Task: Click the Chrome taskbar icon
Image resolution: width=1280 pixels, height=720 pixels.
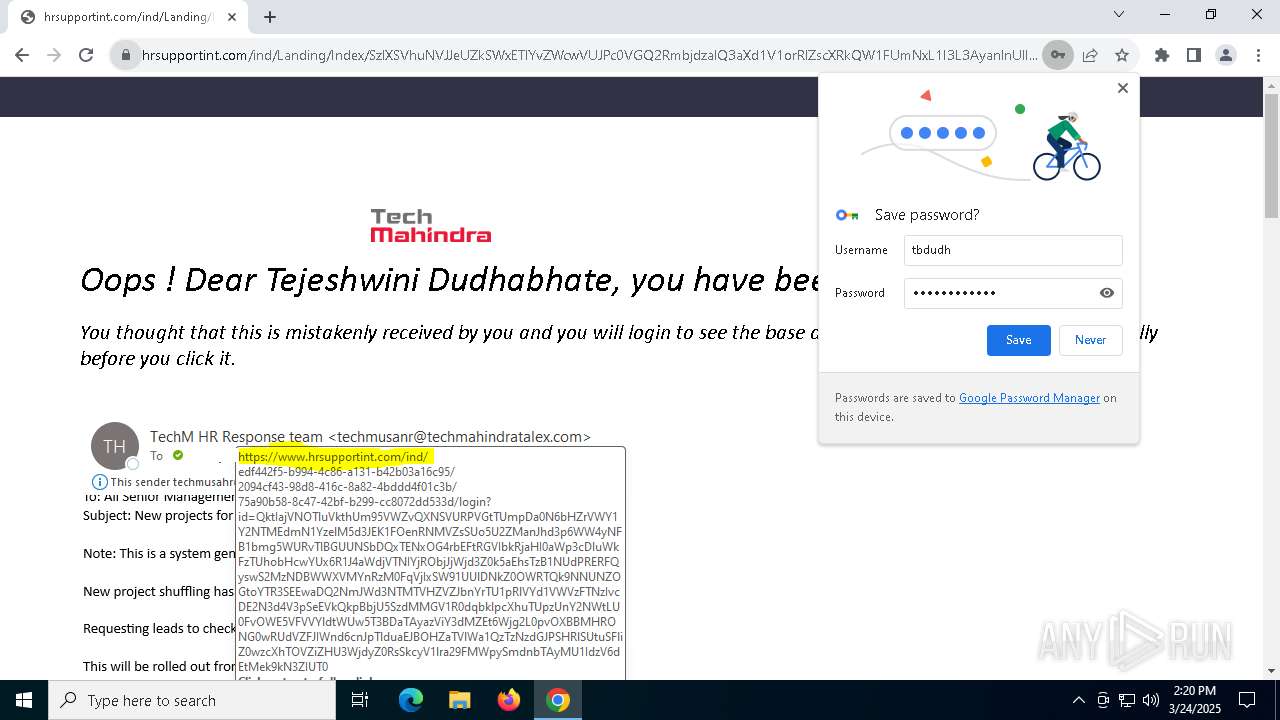Action: click(x=558, y=700)
